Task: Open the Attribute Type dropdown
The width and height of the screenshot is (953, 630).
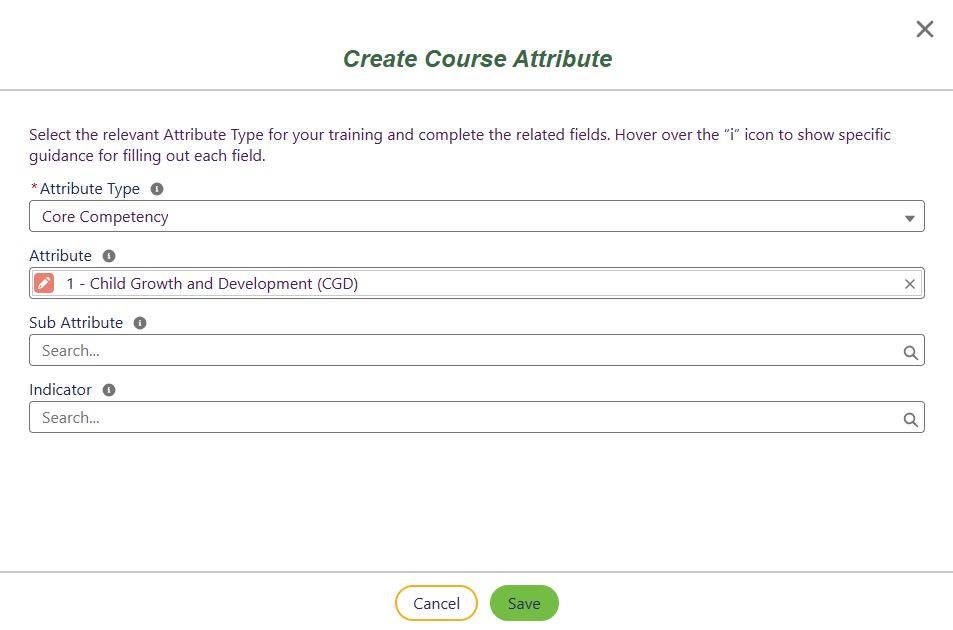Action: click(x=476, y=216)
